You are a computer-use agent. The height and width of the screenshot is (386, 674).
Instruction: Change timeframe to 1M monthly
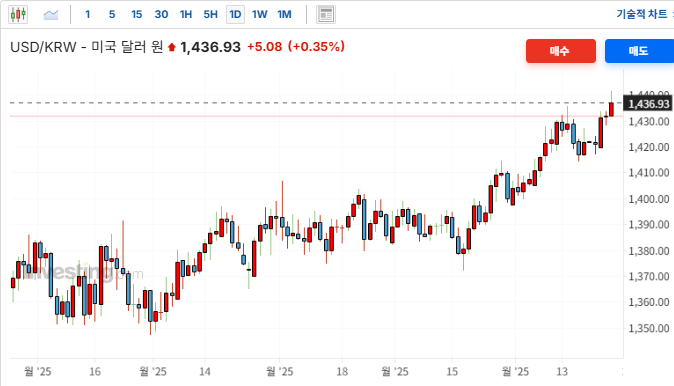click(x=284, y=15)
